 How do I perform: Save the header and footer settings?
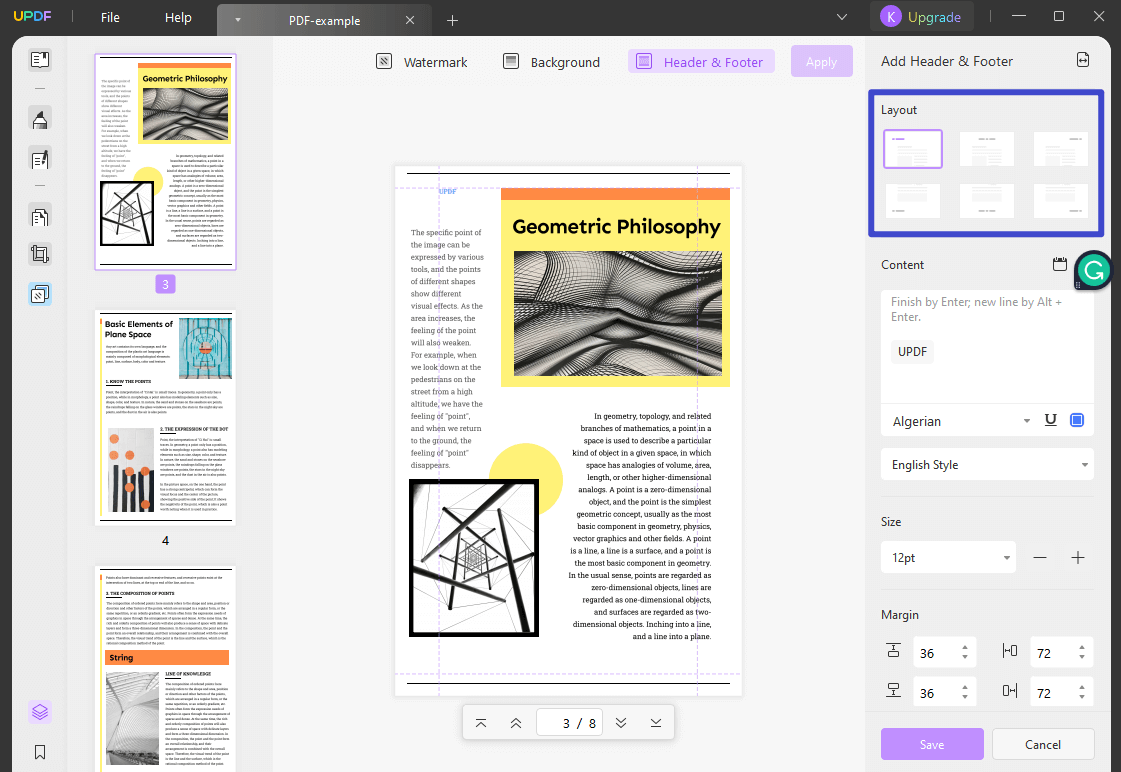click(931, 744)
